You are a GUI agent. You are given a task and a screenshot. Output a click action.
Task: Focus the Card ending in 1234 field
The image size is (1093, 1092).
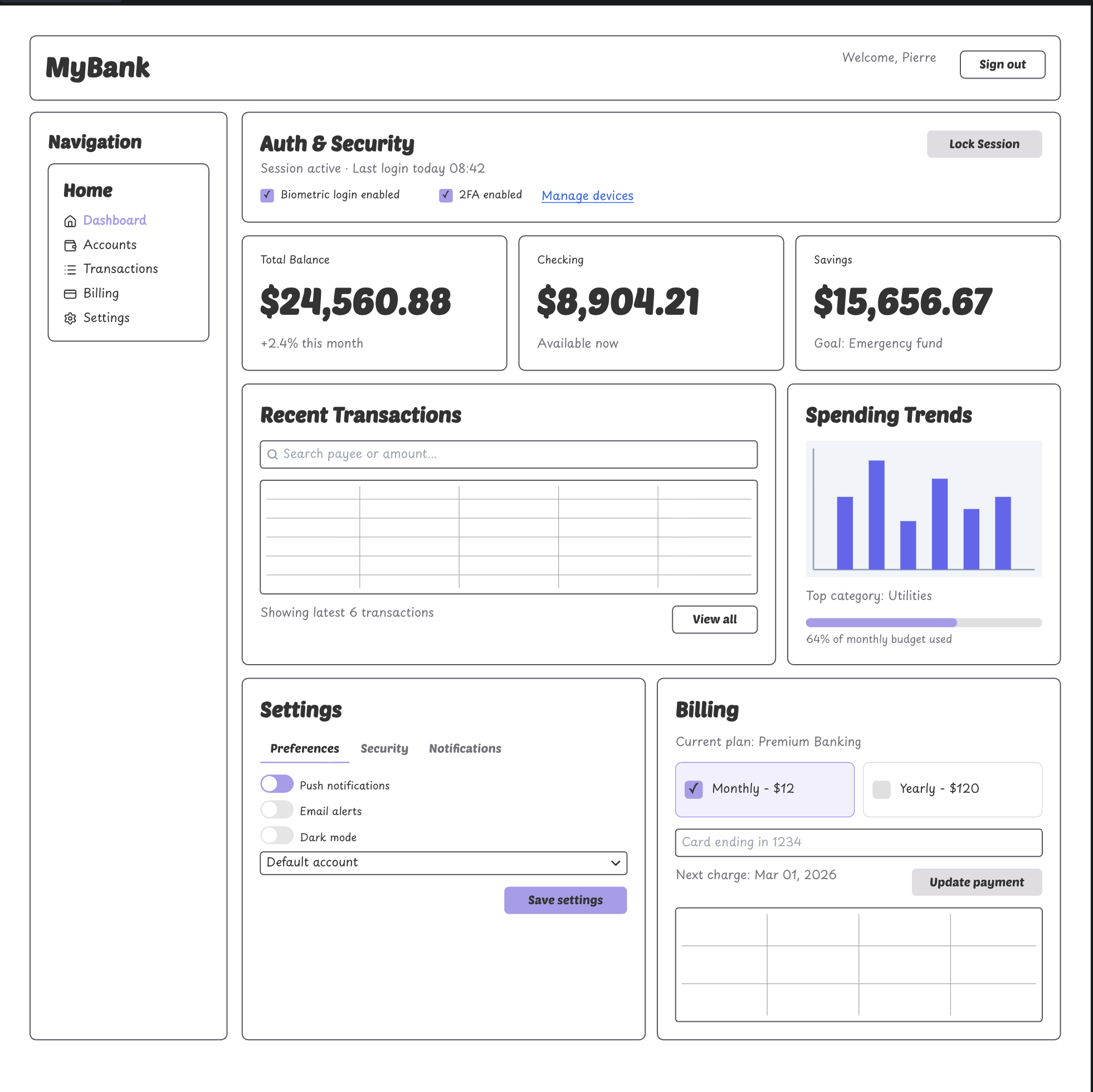(x=858, y=842)
